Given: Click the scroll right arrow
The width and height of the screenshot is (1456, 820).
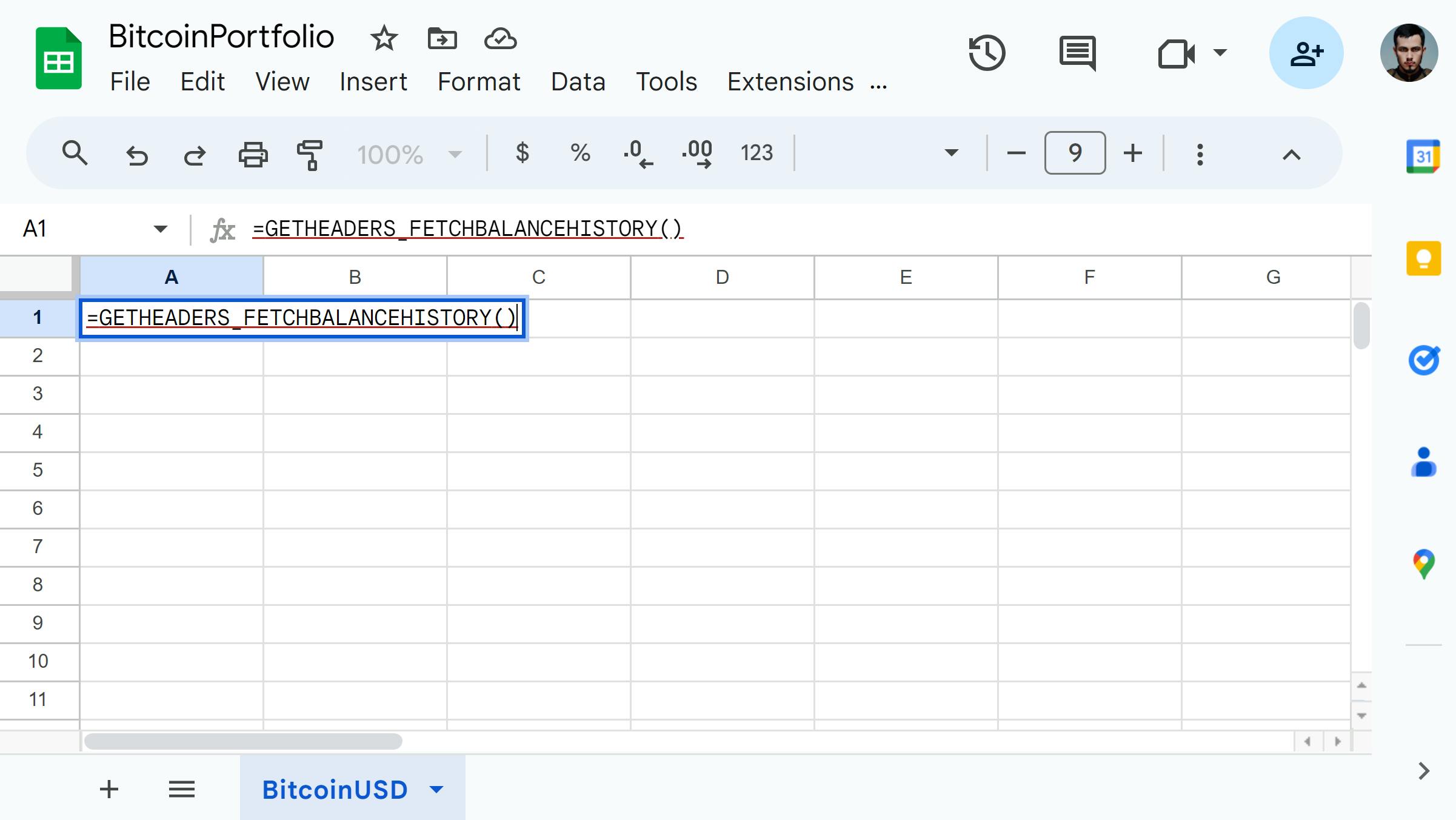Looking at the screenshot, I should 1337,741.
